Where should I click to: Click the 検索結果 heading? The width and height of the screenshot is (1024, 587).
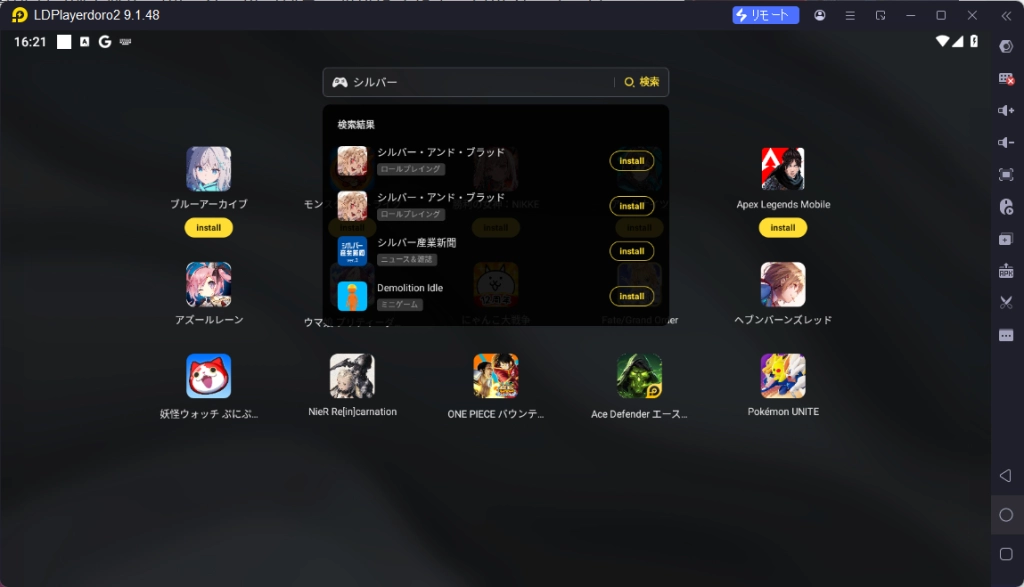click(x=356, y=125)
